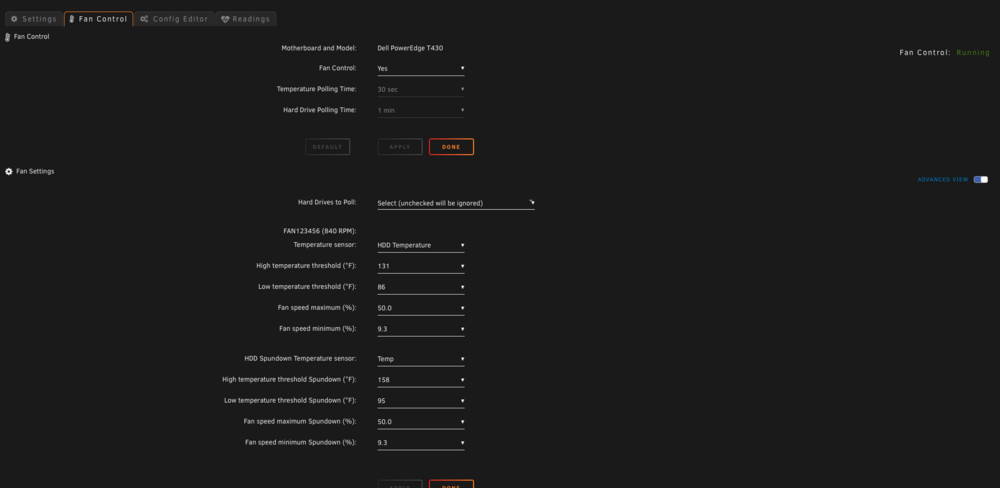Click the Motherboard and Model label
Screen dimensions: 1000x488
click(319, 48)
